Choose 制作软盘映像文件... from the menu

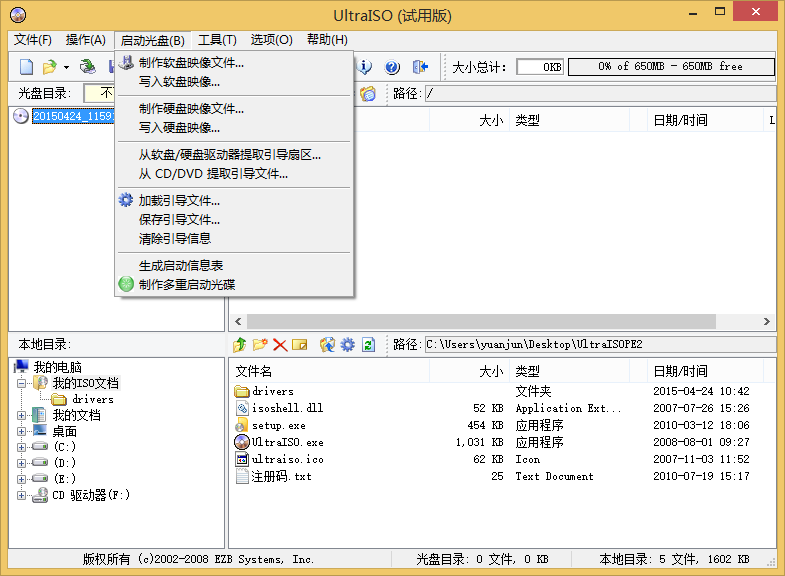(x=234, y=63)
